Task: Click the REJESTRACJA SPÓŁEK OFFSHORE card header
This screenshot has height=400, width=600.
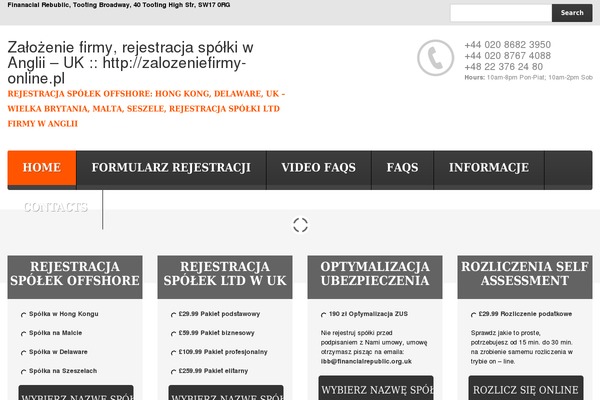Action: tap(75, 277)
